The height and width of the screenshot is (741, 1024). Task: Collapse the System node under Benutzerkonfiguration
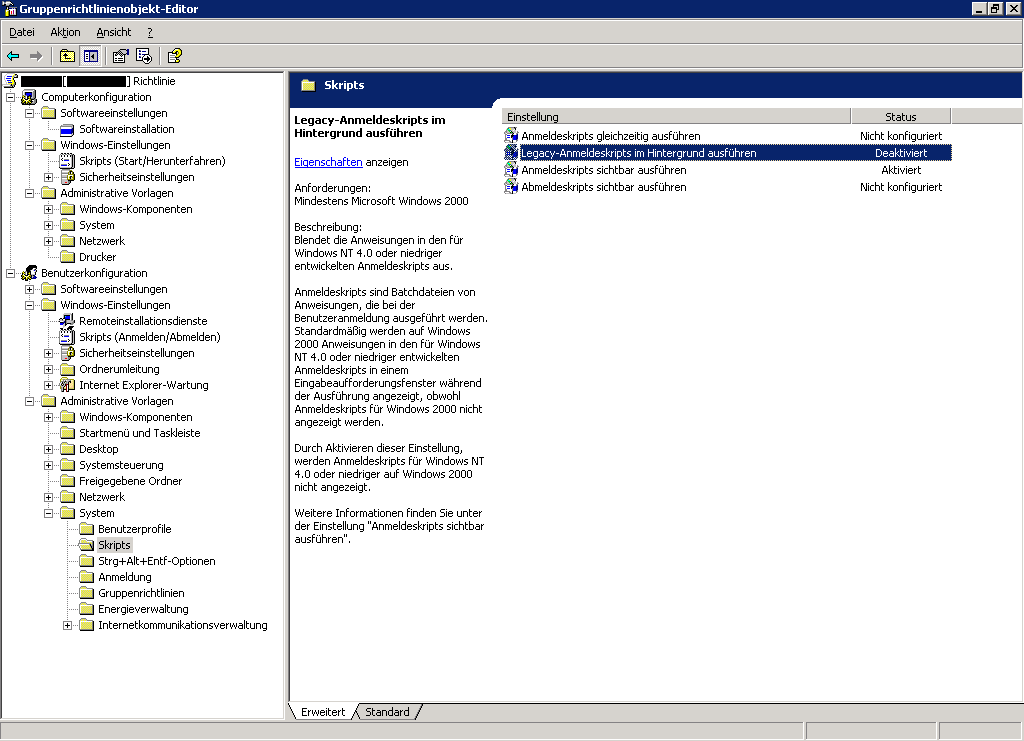pos(48,514)
